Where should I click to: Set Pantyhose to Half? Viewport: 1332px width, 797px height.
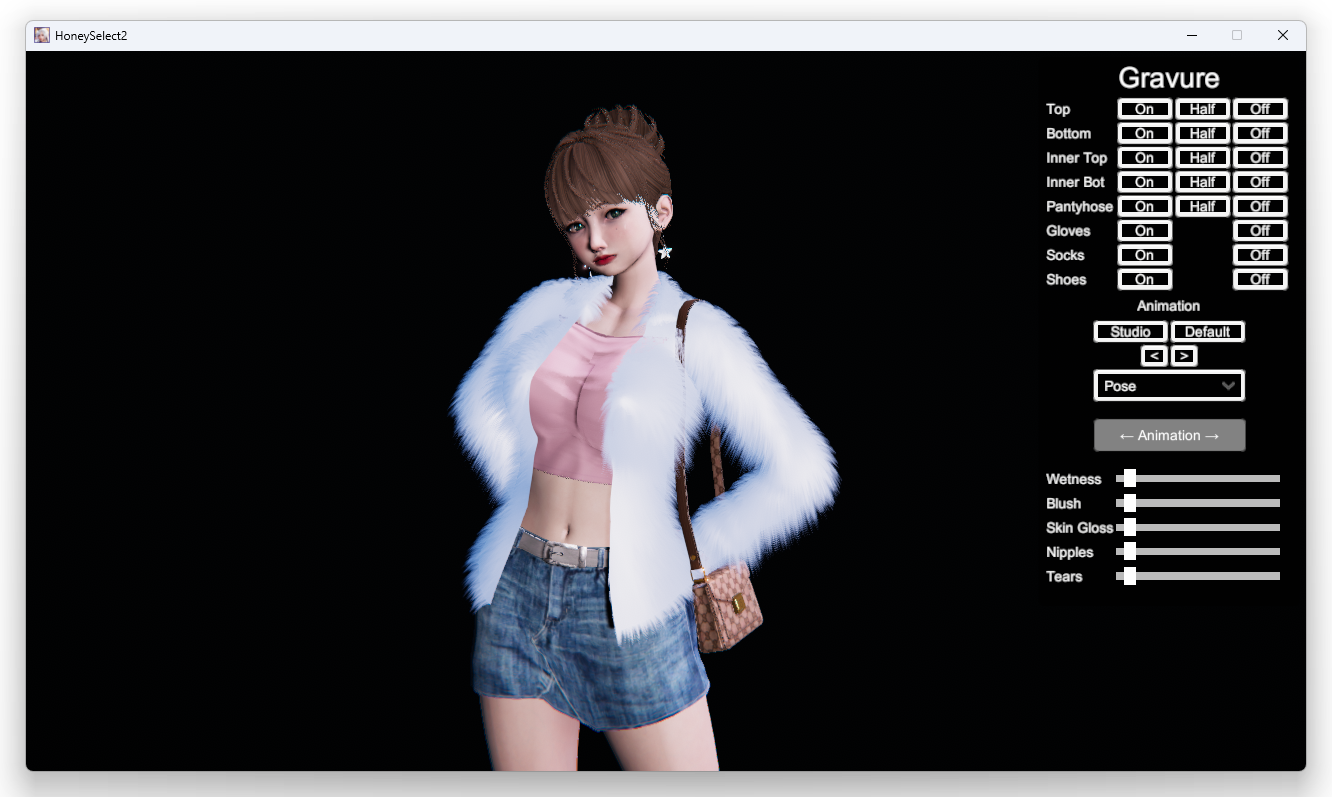click(x=1202, y=206)
